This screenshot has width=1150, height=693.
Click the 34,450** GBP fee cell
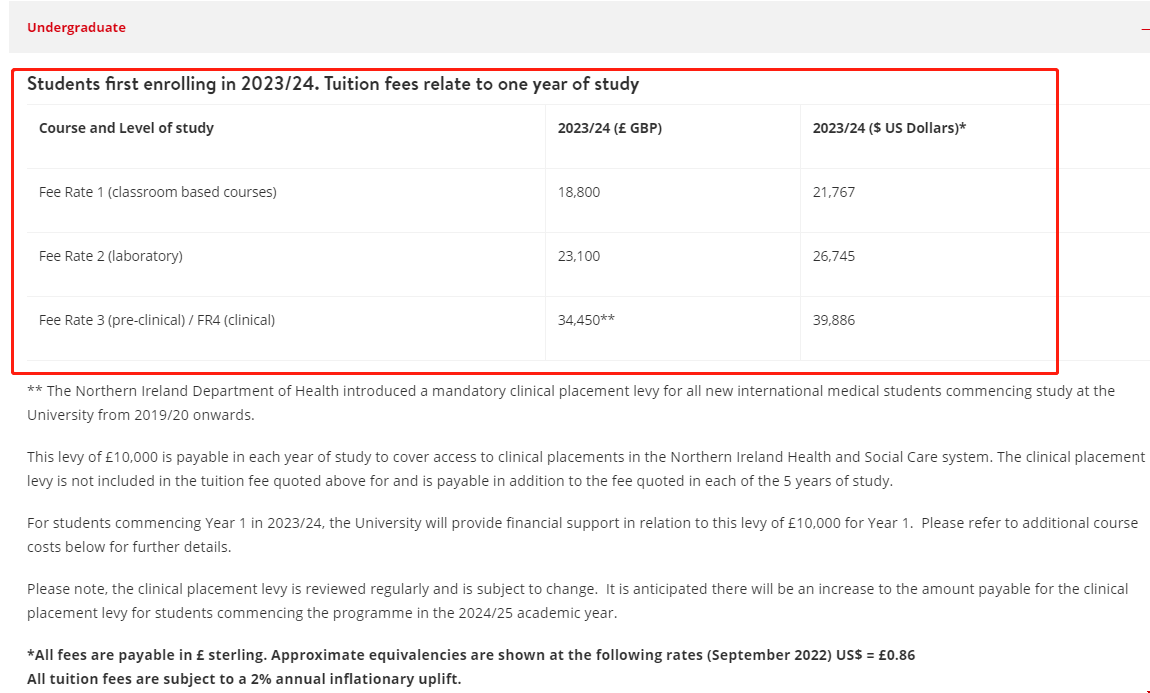(x=586, y=320)
